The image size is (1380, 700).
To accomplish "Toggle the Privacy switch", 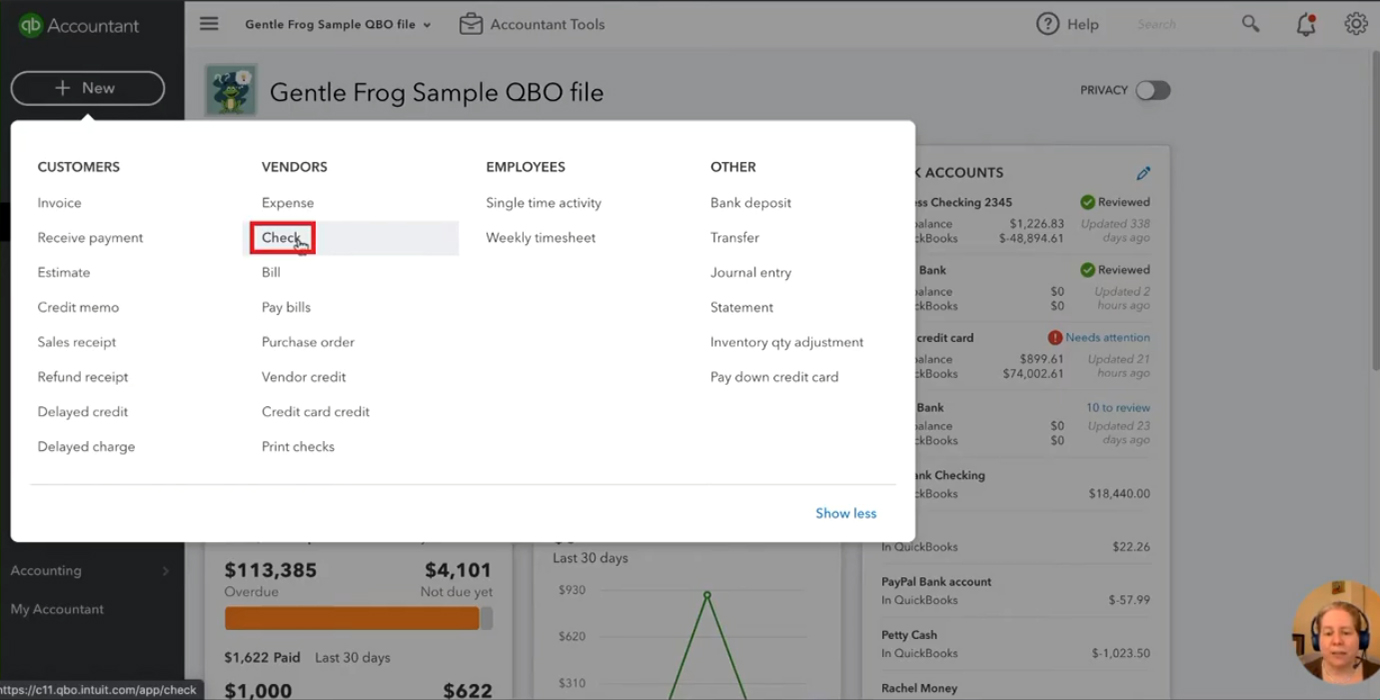I will 1152,90.
